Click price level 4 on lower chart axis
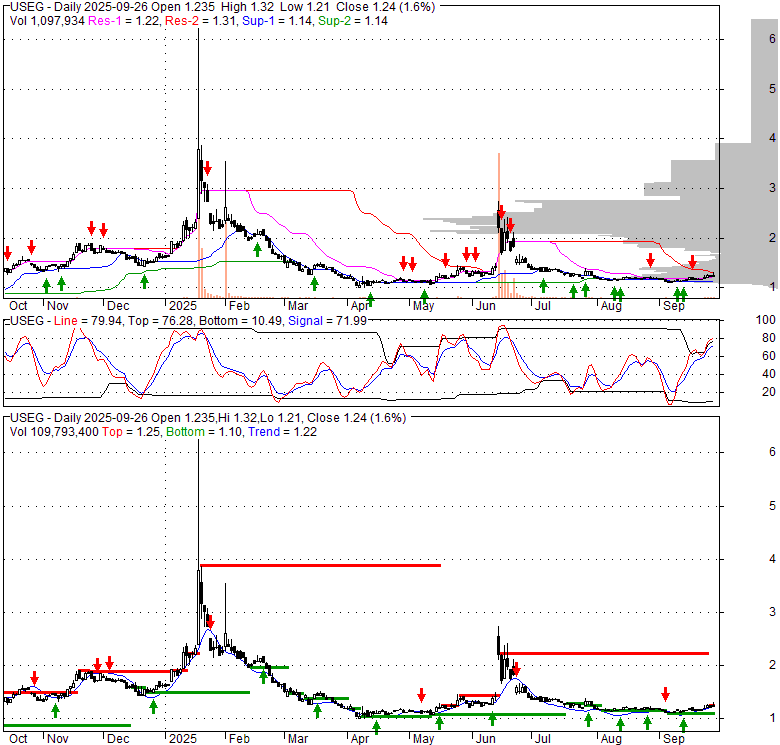Image resolution: width=780 pixels, height=745 pixels. point(772,559)
